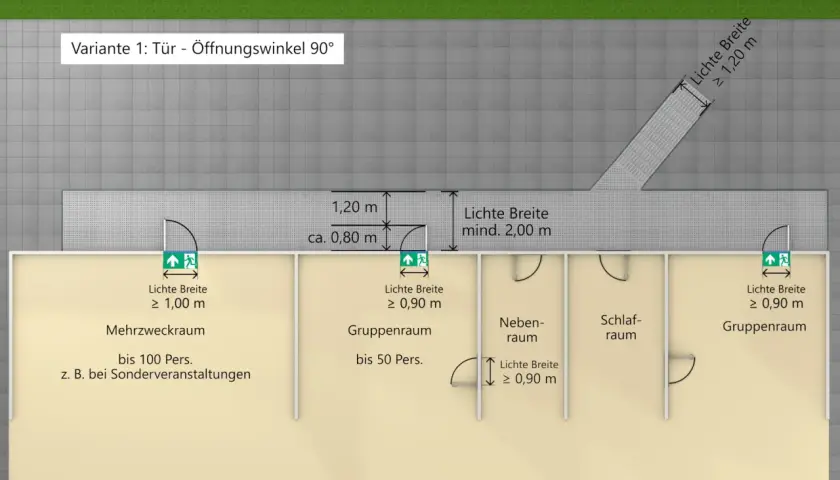Select the 'Schlafraum' room label
Image resolution: width=840 pixels, height=480 pixels.
(620, 327)
